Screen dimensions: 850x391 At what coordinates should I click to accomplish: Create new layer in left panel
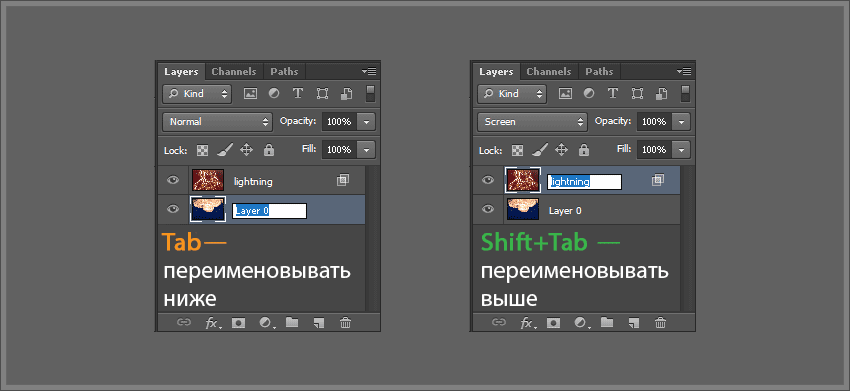319,323
